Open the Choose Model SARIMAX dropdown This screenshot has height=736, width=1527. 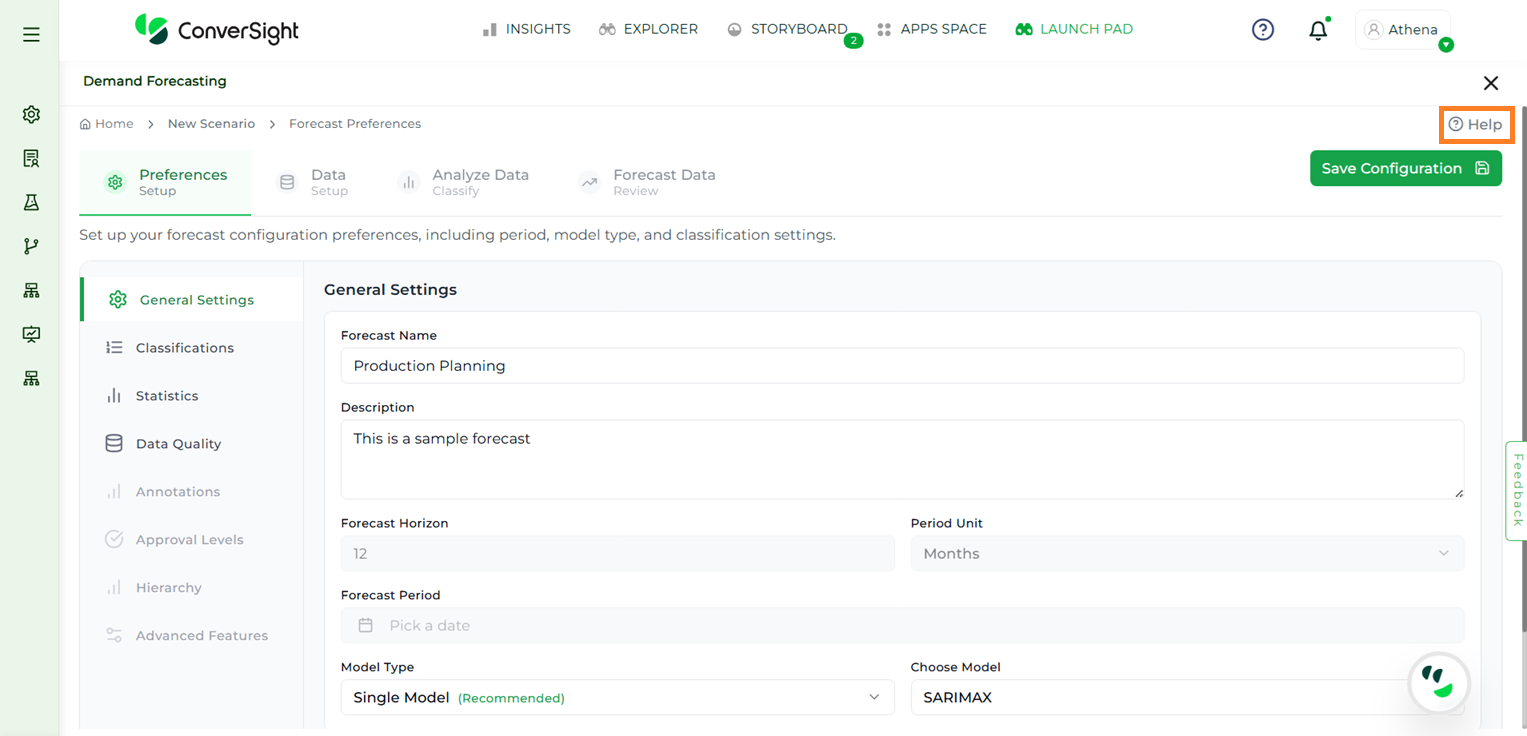[x=1160, y=697]
